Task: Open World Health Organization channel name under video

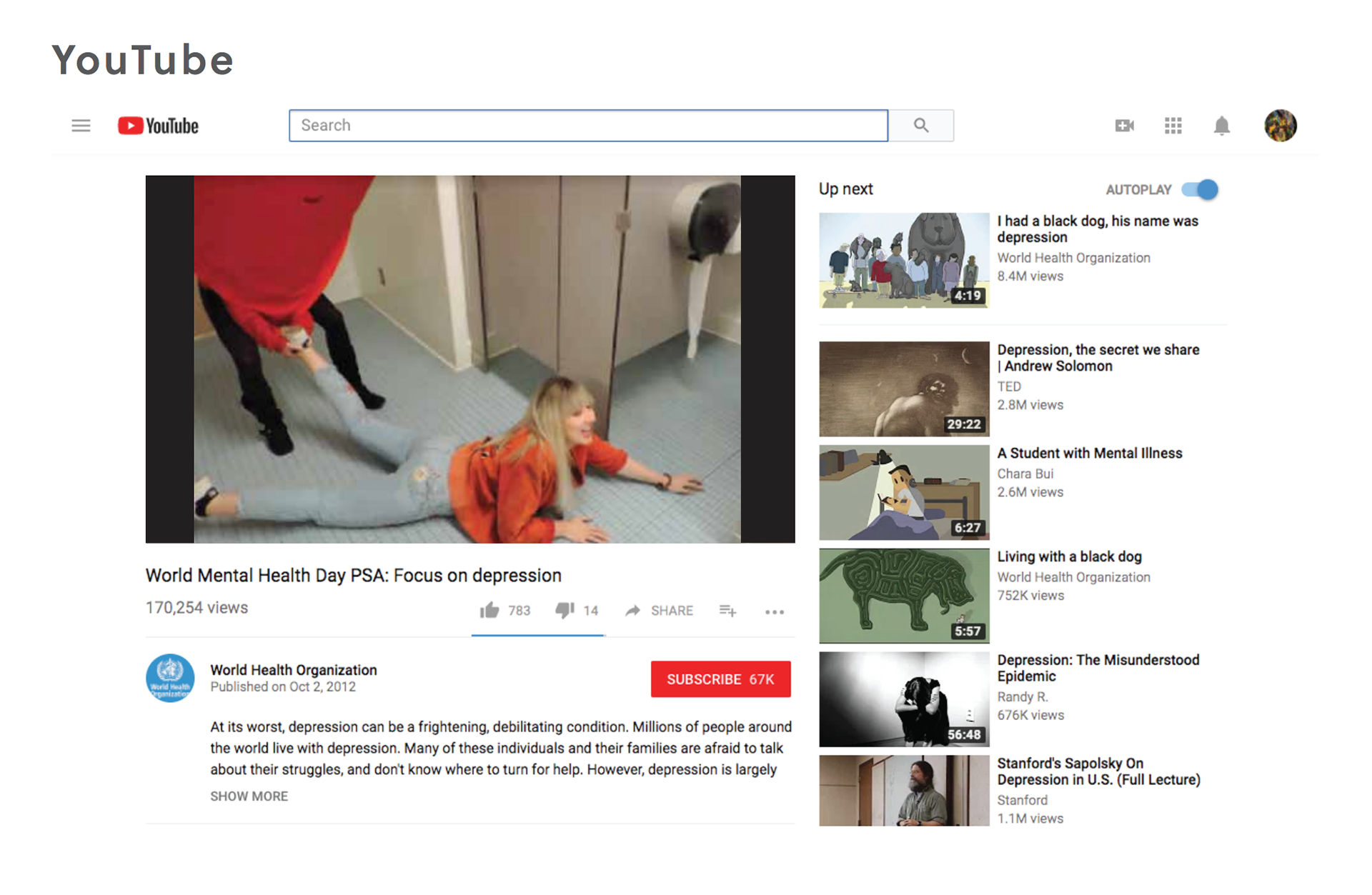Action: click(x=294, y=669)
